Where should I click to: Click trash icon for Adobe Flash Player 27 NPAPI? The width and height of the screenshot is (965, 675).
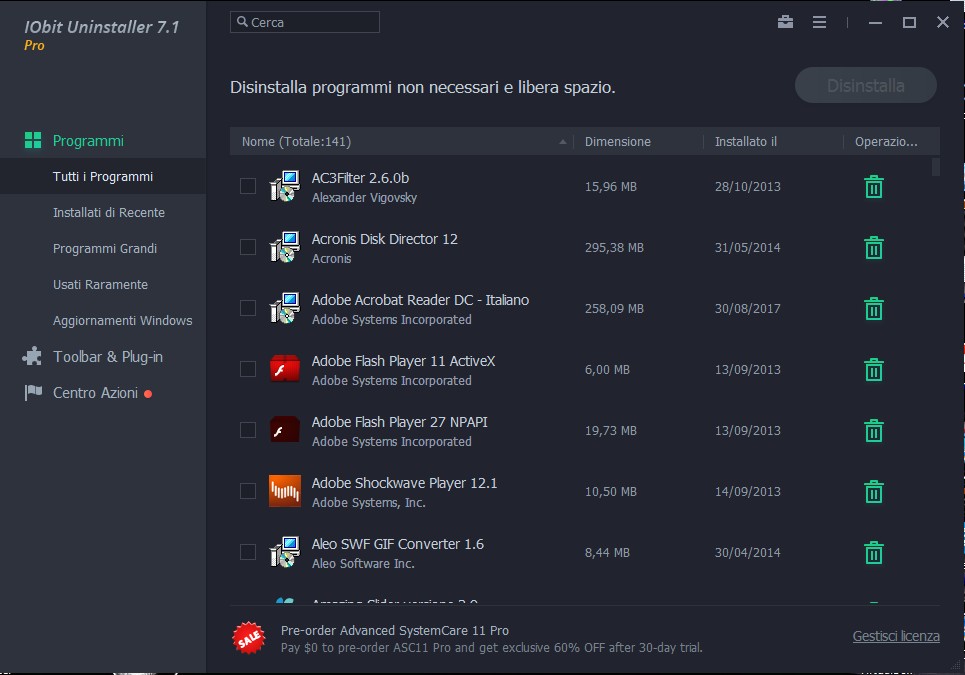pyautogui.click(x=874, y=430)
